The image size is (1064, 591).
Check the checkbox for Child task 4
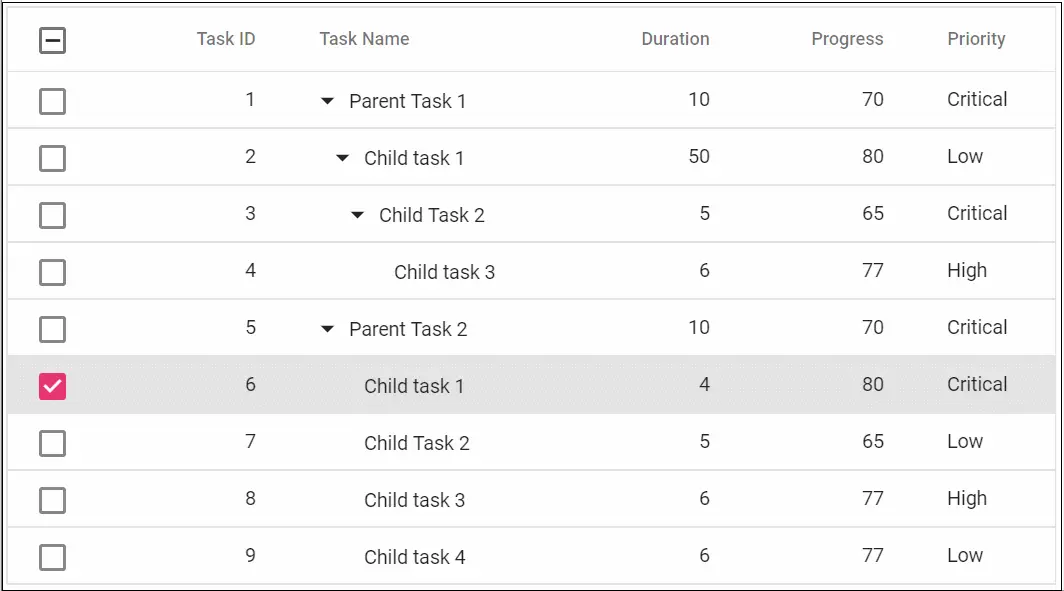(x=52, y=557)
